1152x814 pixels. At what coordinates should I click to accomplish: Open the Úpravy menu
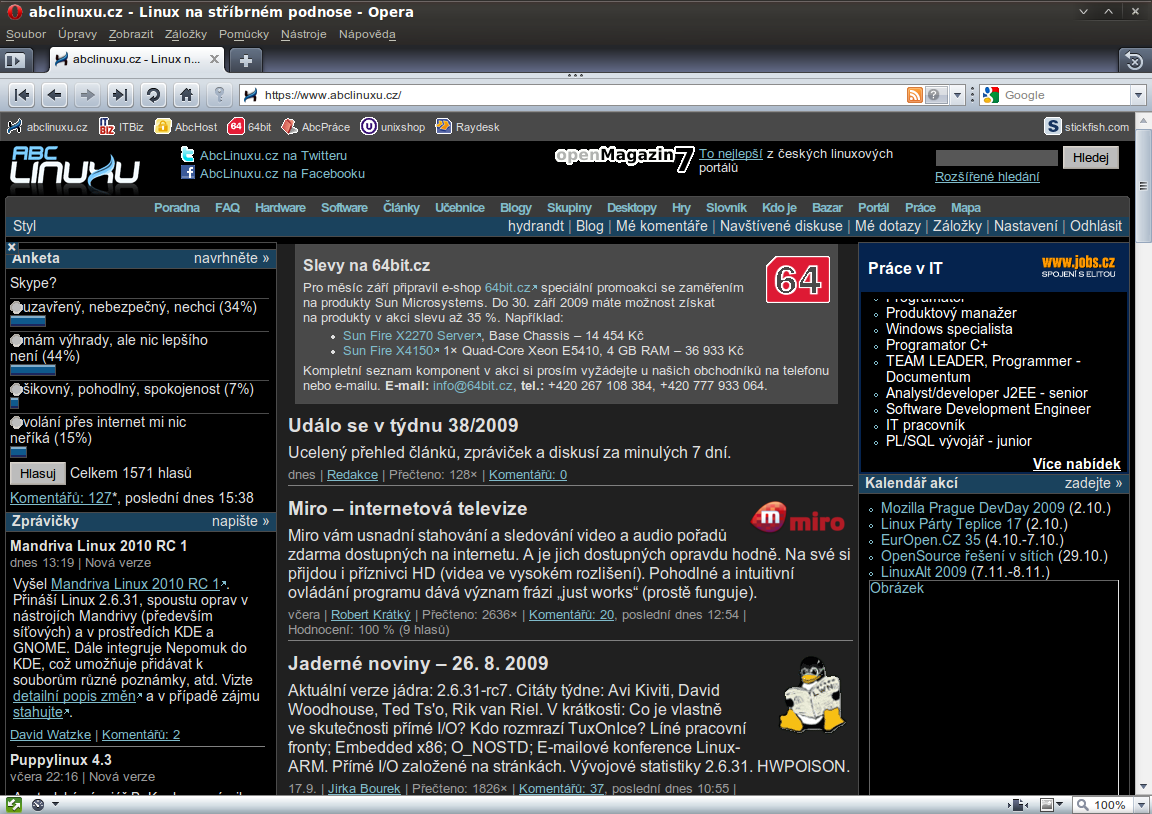(77, 34)
